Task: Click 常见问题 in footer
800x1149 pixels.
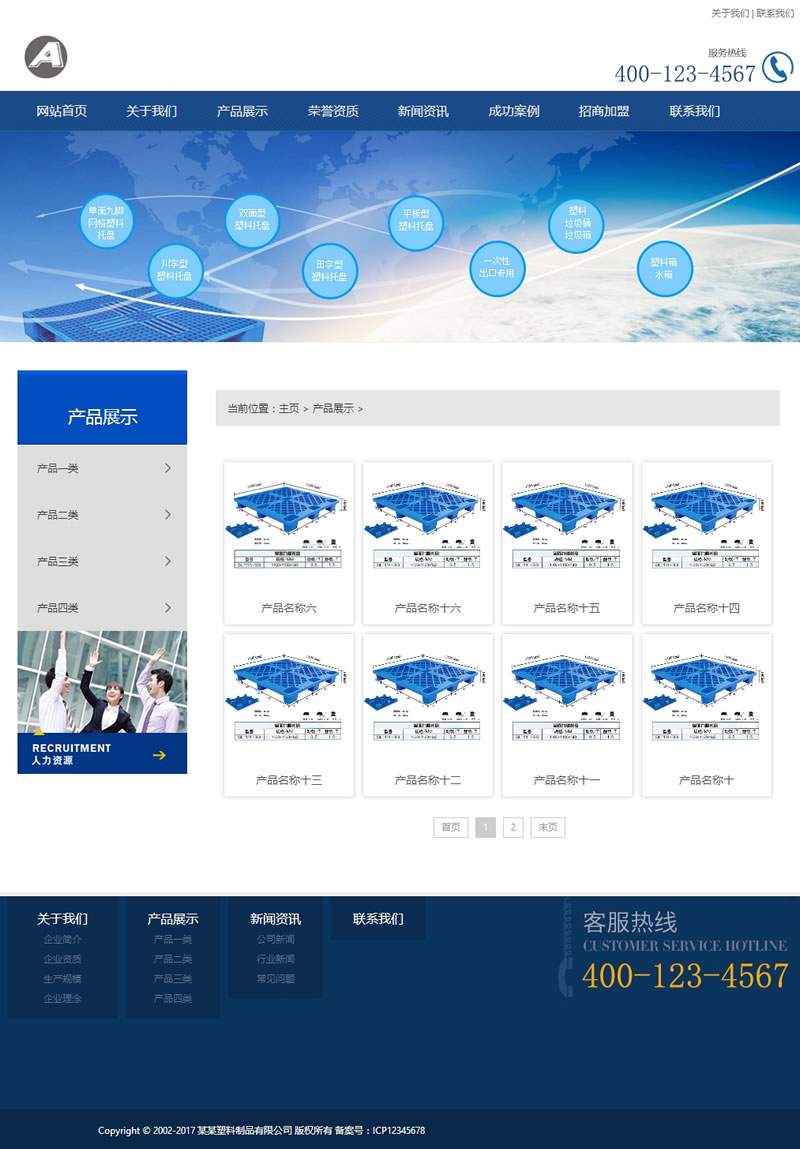Action: pyautogui.click(x=275, y=979)
